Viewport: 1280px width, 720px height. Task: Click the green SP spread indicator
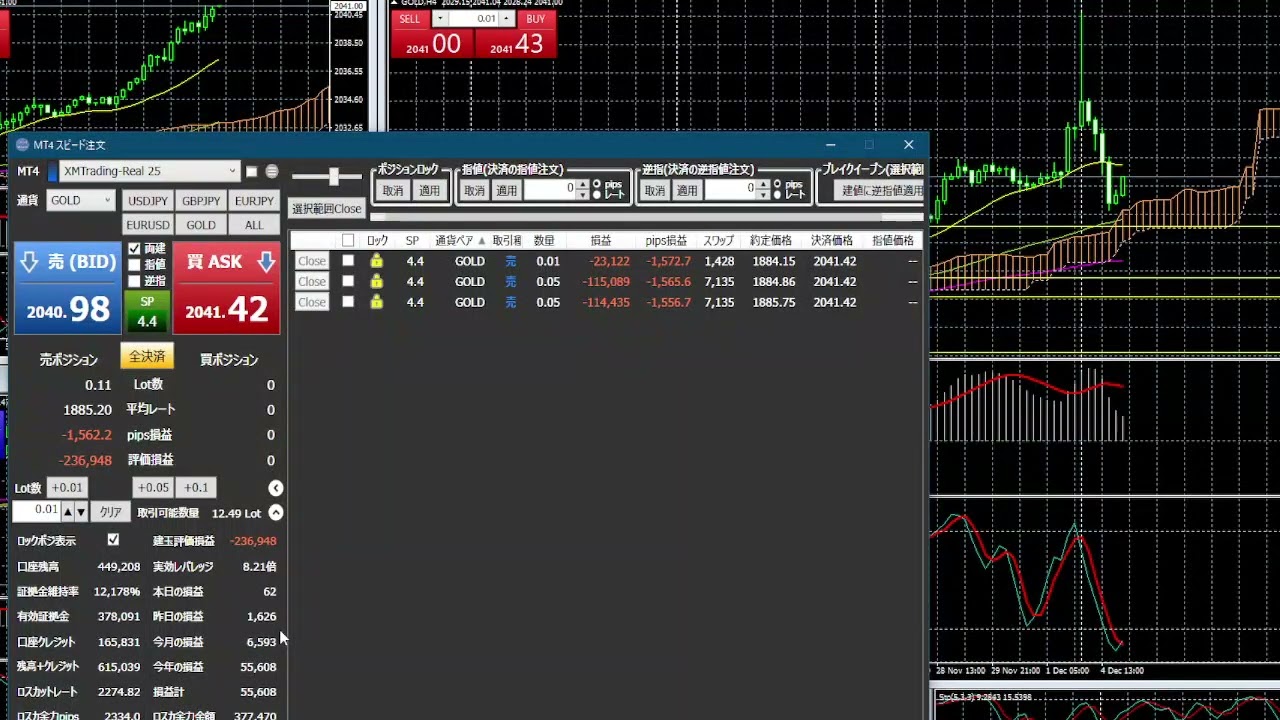[x=147, y=311]
